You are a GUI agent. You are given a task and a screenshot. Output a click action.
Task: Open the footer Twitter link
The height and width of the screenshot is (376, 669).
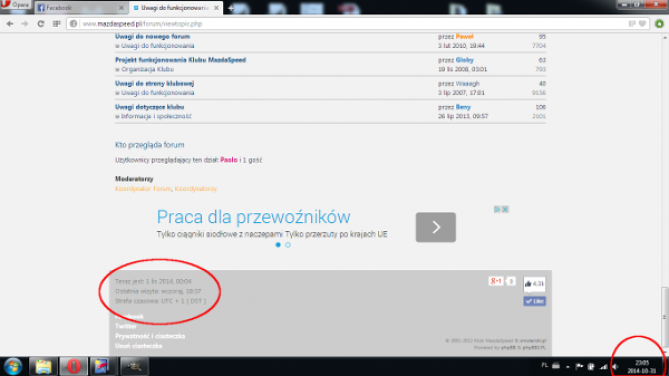[126, 326]
